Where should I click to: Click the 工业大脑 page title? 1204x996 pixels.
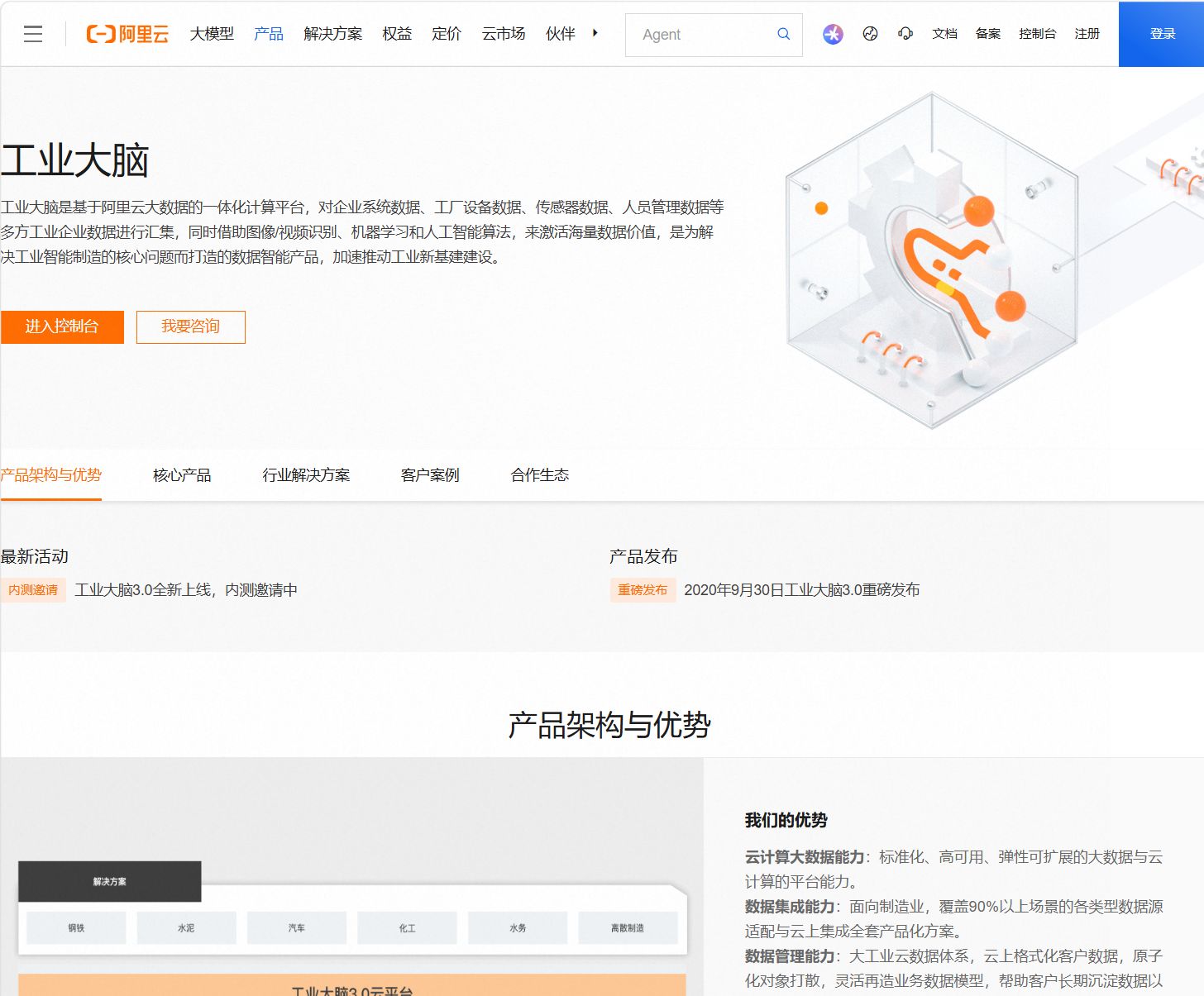[74, 160]
